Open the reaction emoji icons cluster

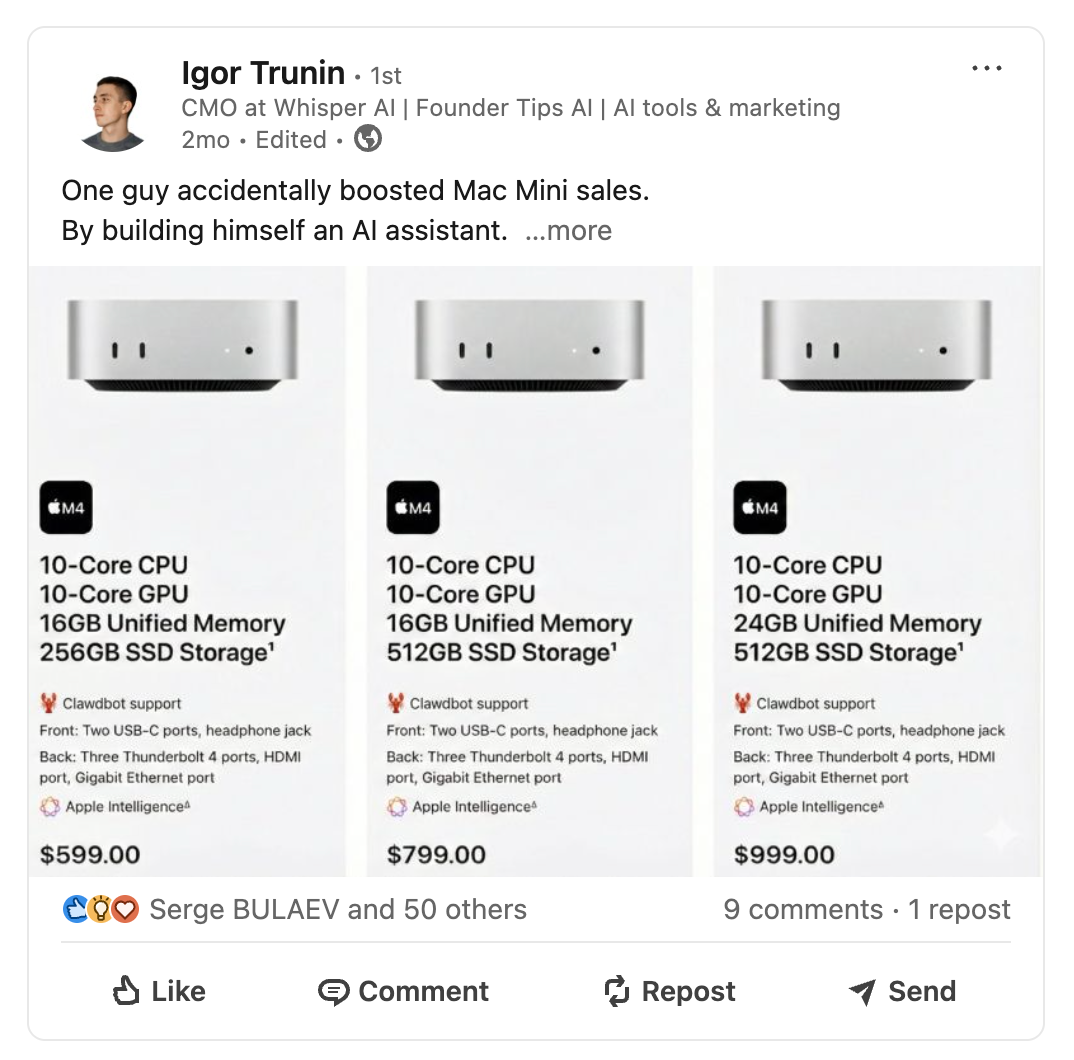tap(101, 909)
